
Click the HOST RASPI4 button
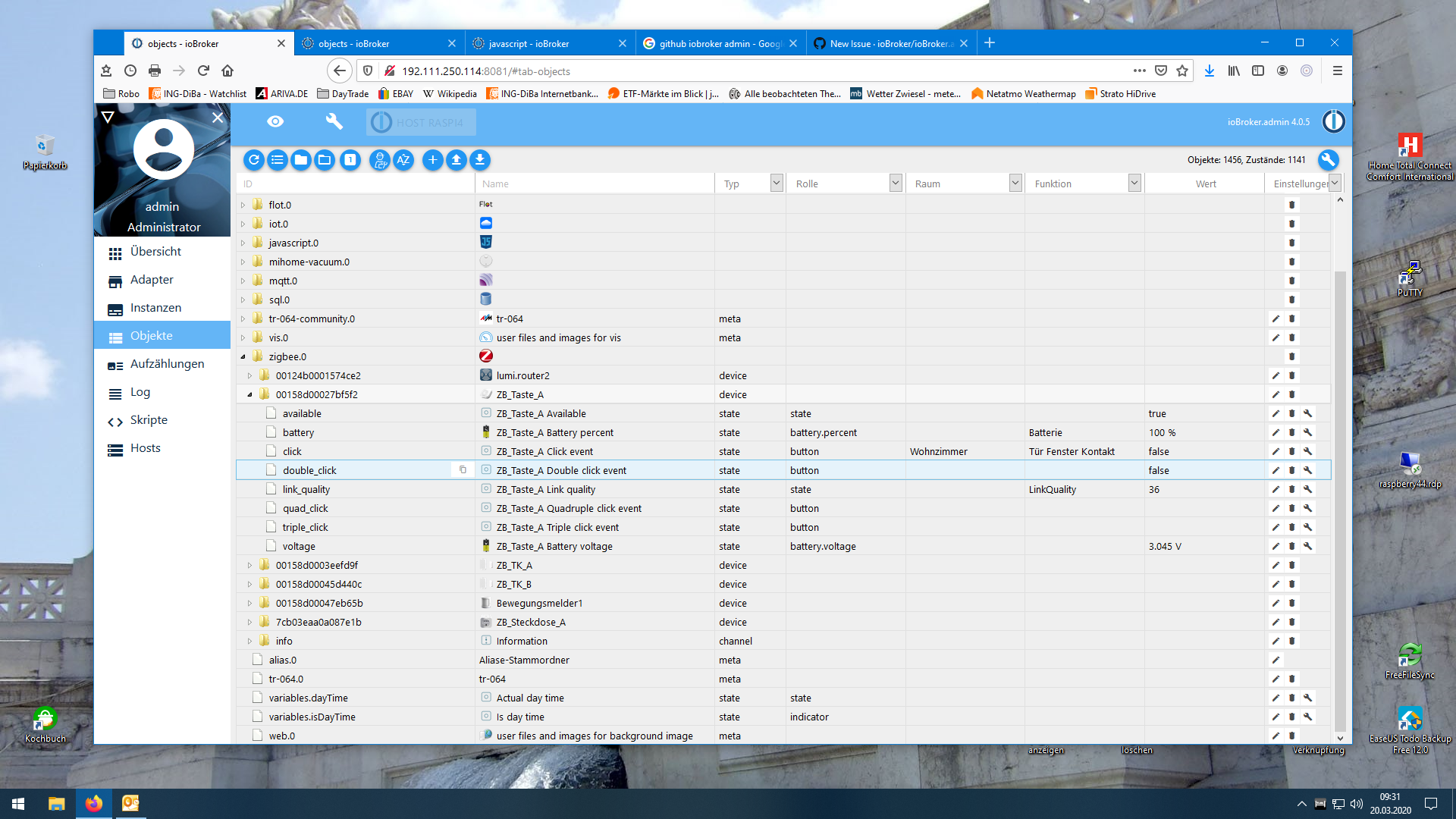pyautogui.click(x=421, y=122)
